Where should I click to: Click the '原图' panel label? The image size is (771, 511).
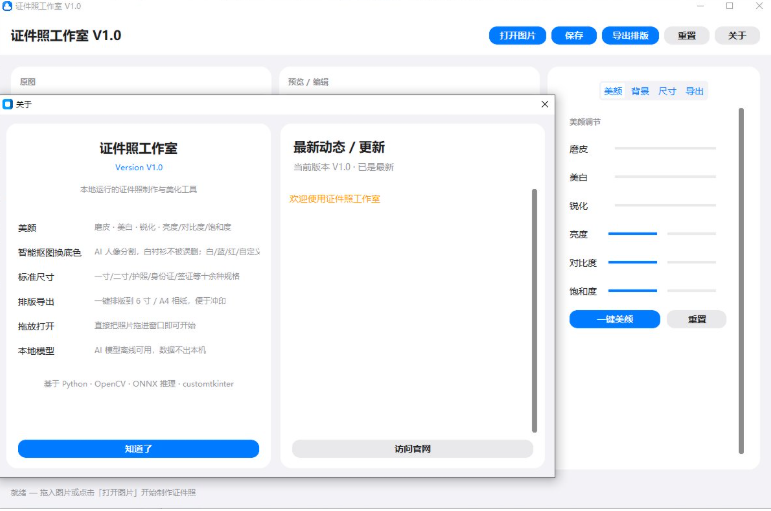point(28,82)
